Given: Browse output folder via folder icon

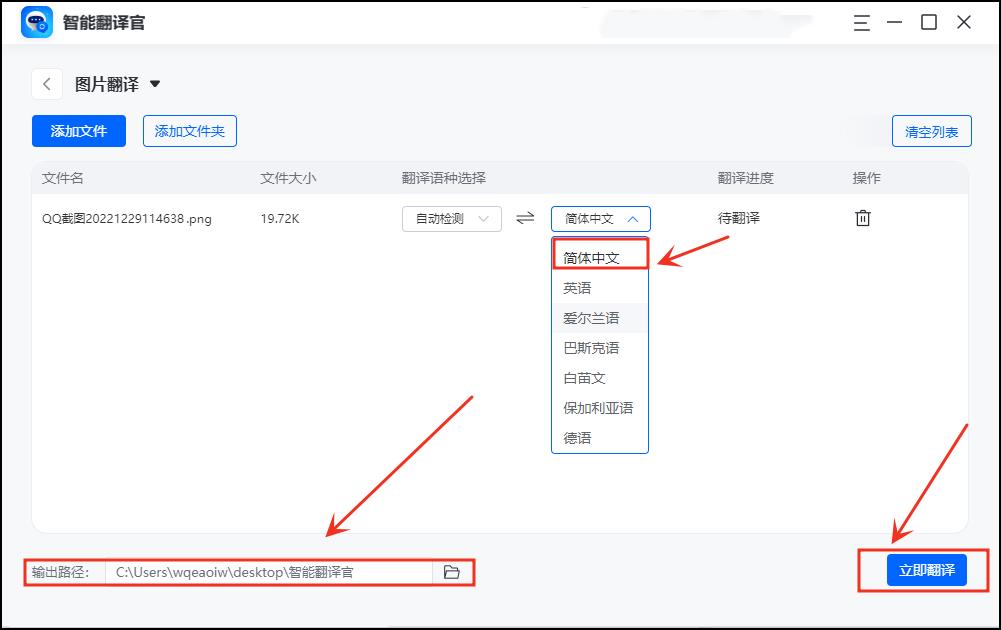Looking at the screenshot, I should coord(452,572).
